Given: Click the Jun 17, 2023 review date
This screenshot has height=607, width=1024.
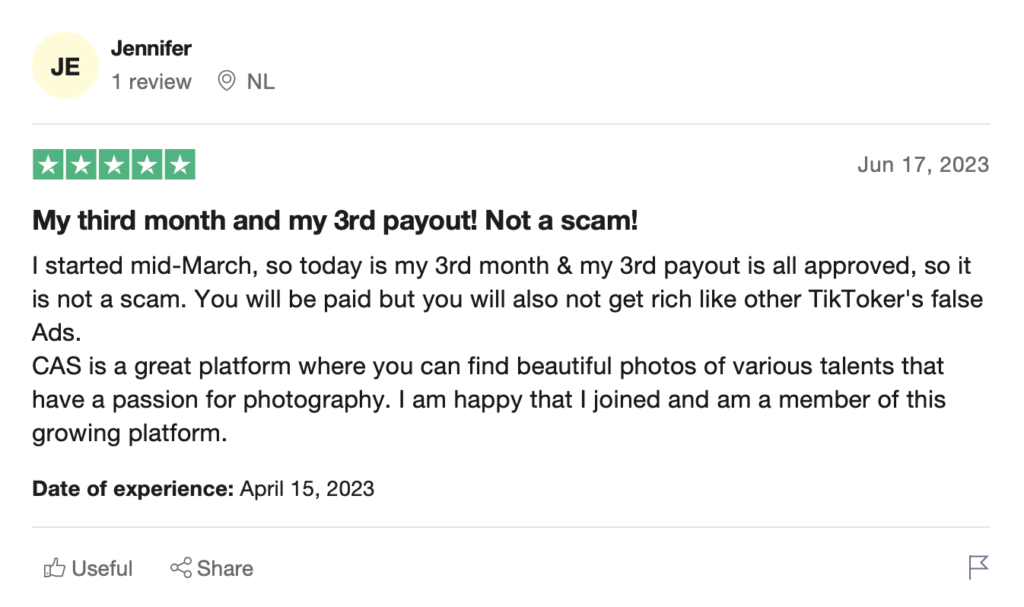Looking at the screenshot, I should pyautogui.click(x=923, y=165).
